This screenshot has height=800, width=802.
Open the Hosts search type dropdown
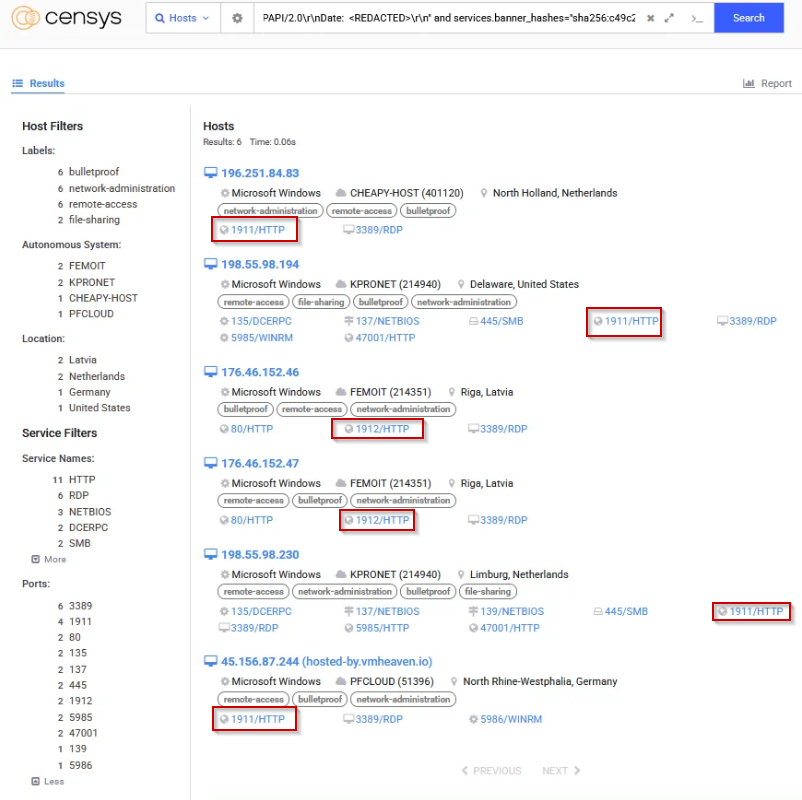[x=183, y=18]
